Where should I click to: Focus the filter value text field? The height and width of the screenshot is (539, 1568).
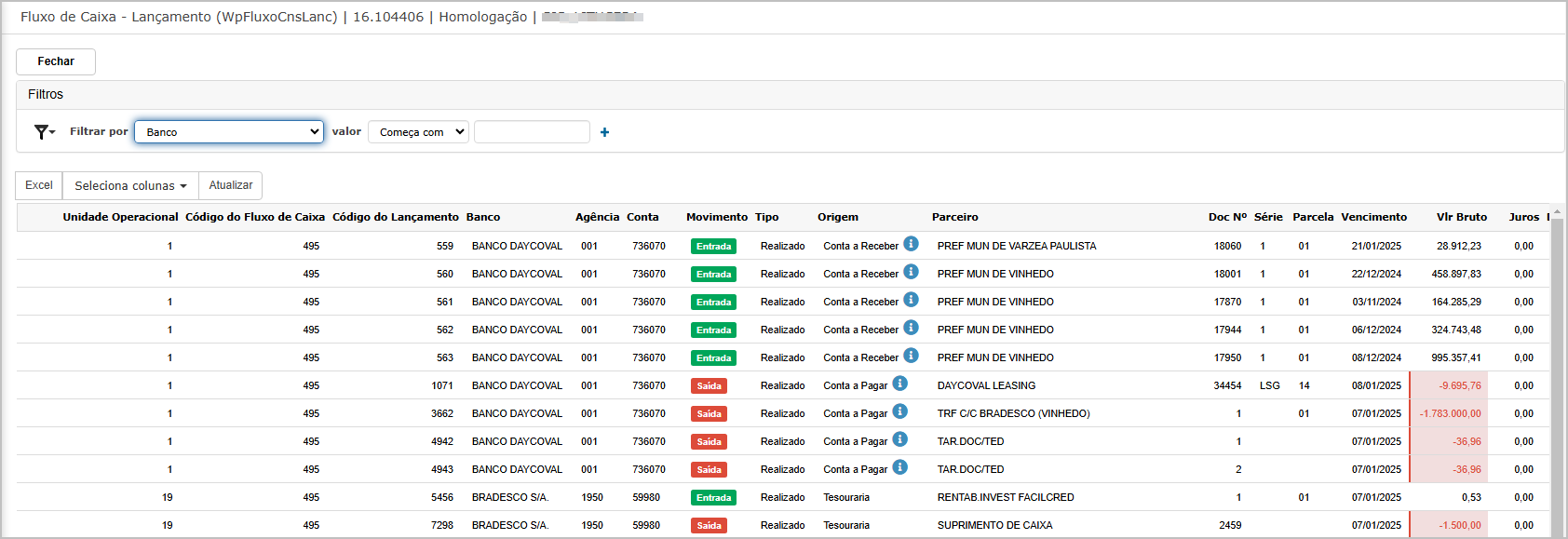(x=532, y=132)
